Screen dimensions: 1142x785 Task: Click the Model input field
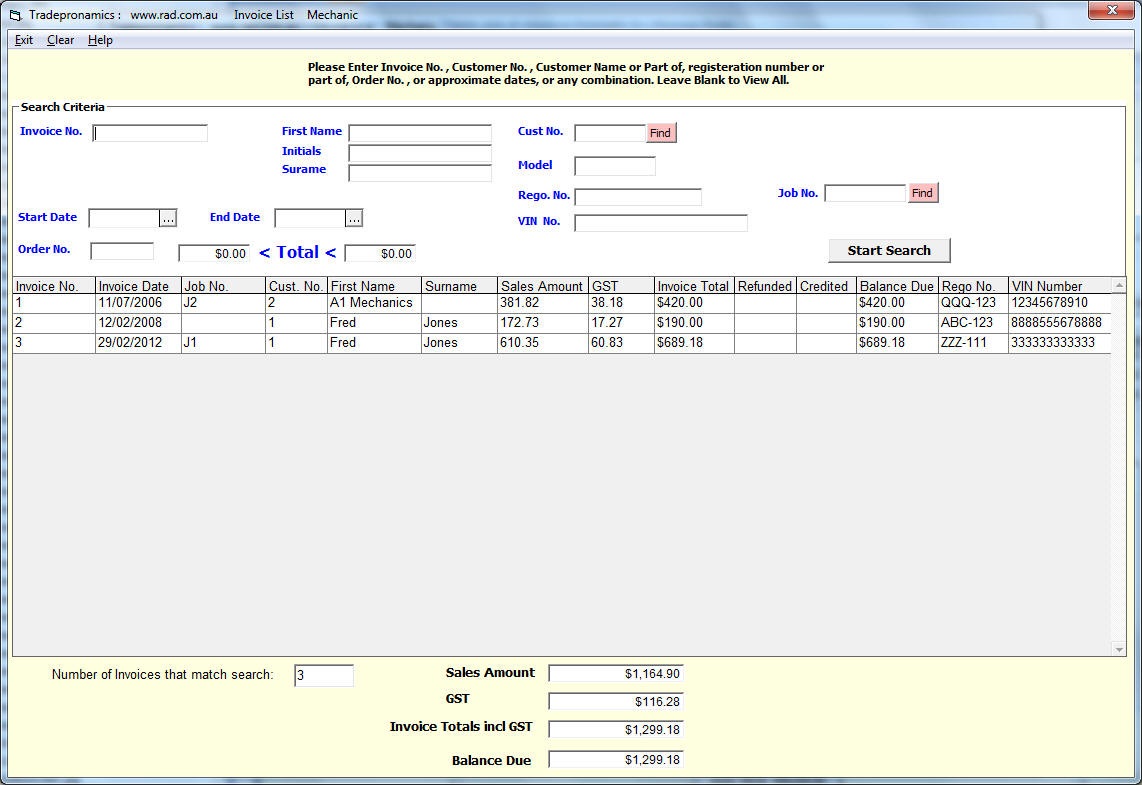[x=615, y=166]
